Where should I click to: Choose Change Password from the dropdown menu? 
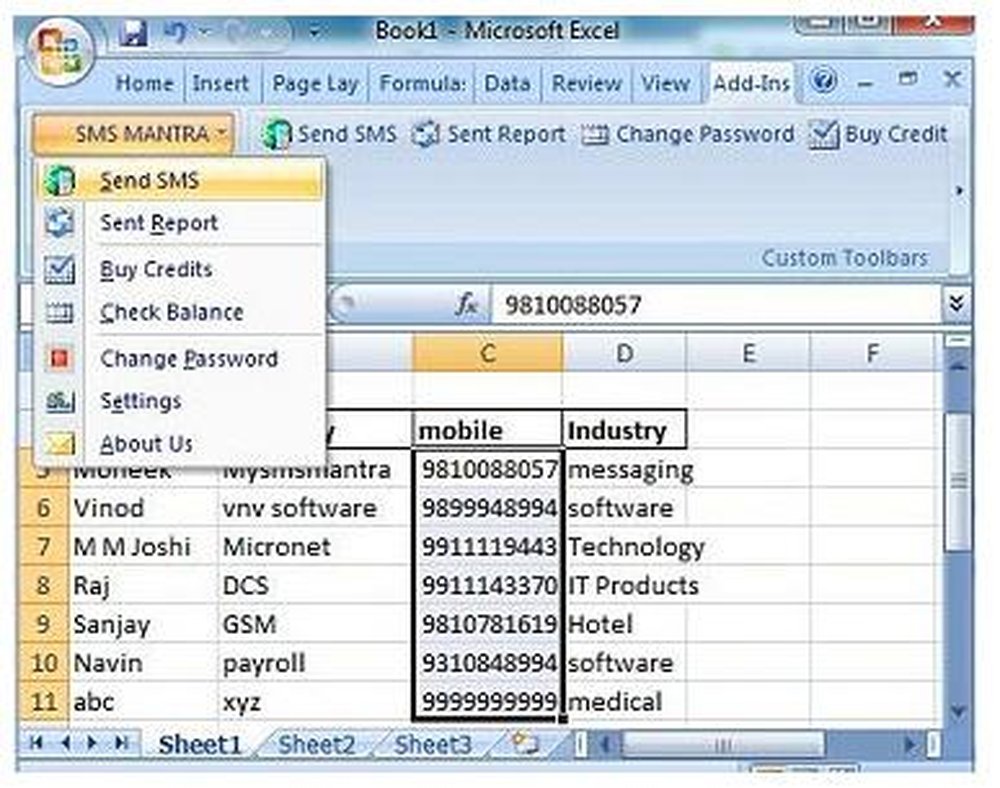tap(181, 359)
